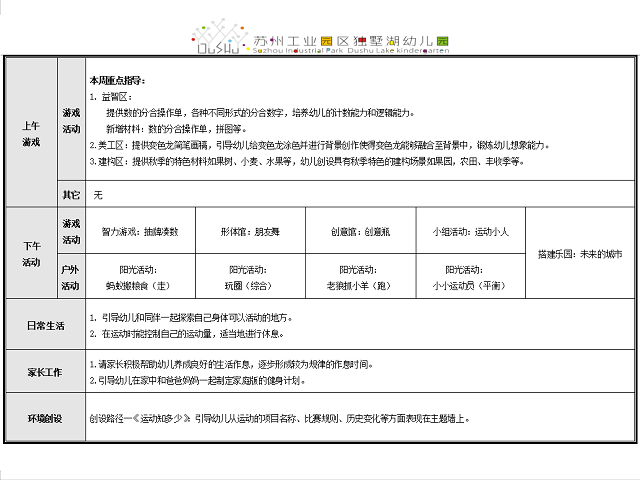Click the cell 小组活动：运动小人
The height and width of the screenshot is (480, 640).
471,232
